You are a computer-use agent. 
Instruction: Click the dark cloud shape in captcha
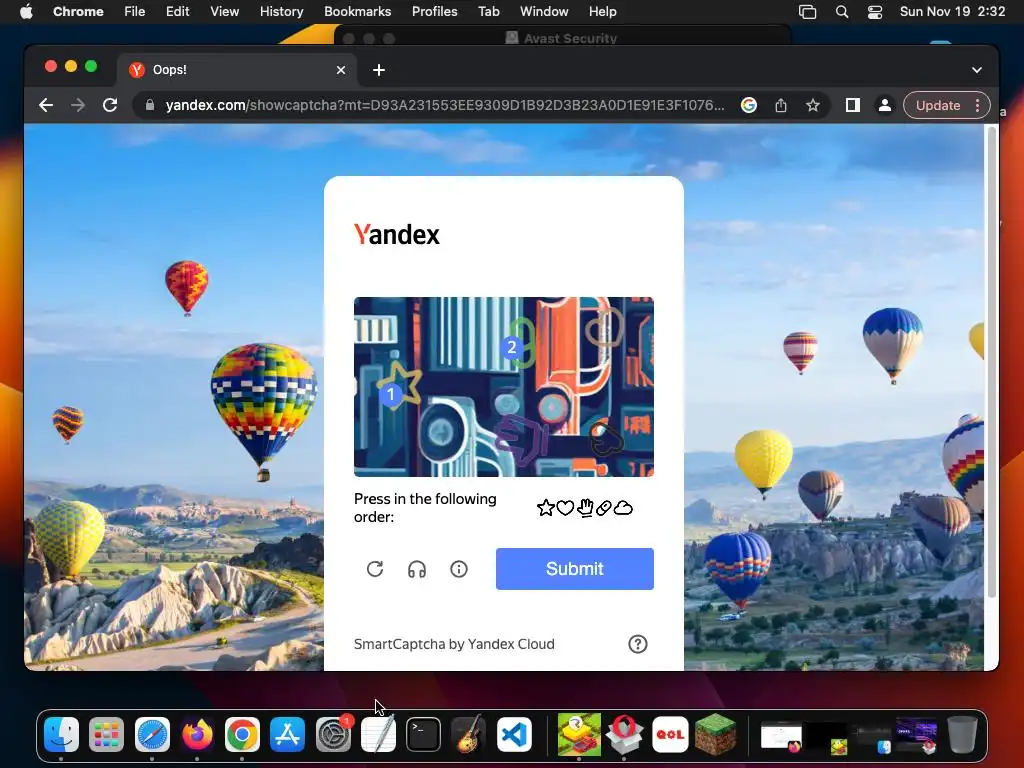607,439
